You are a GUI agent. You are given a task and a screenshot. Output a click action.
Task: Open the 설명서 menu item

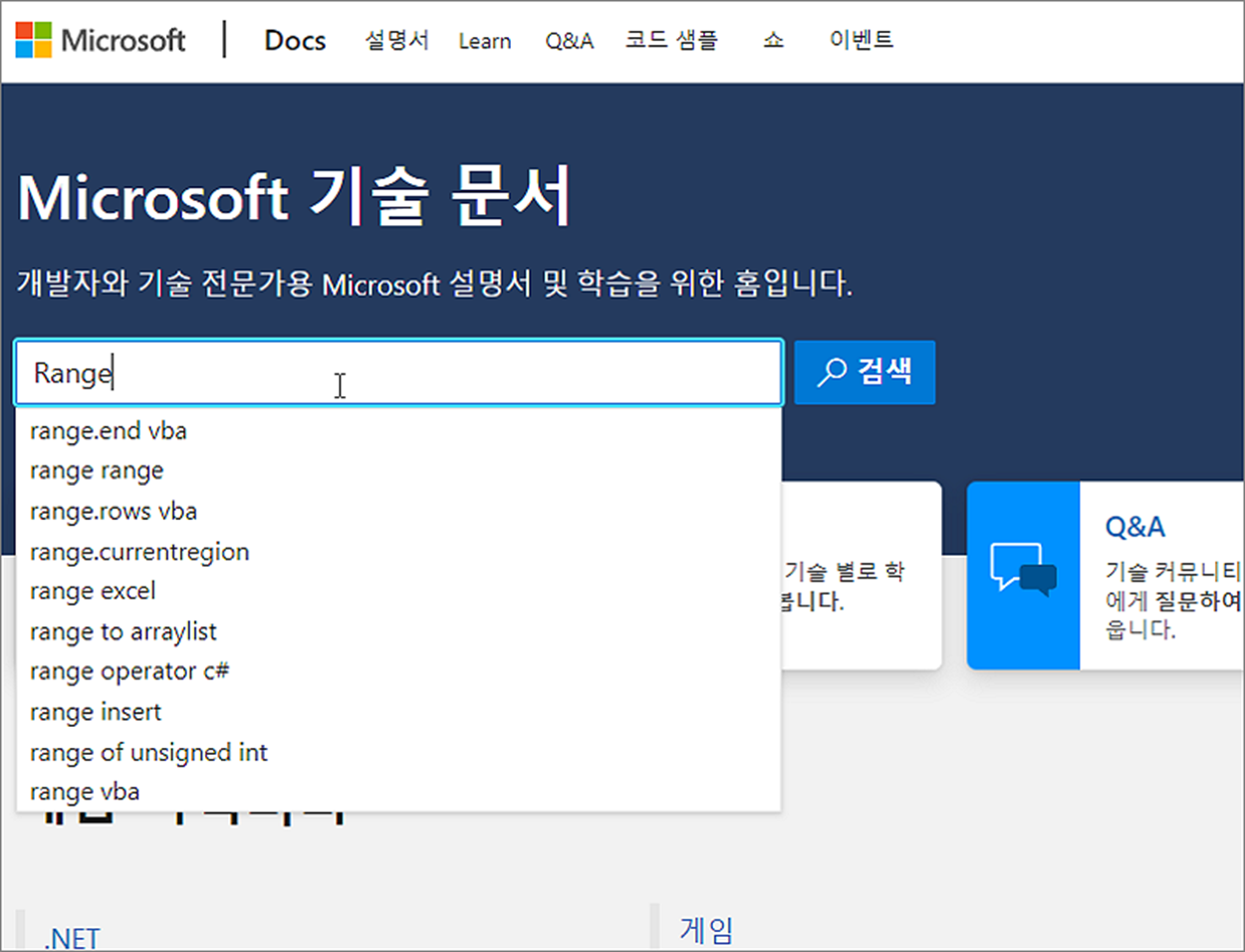(x=396, y=41)
